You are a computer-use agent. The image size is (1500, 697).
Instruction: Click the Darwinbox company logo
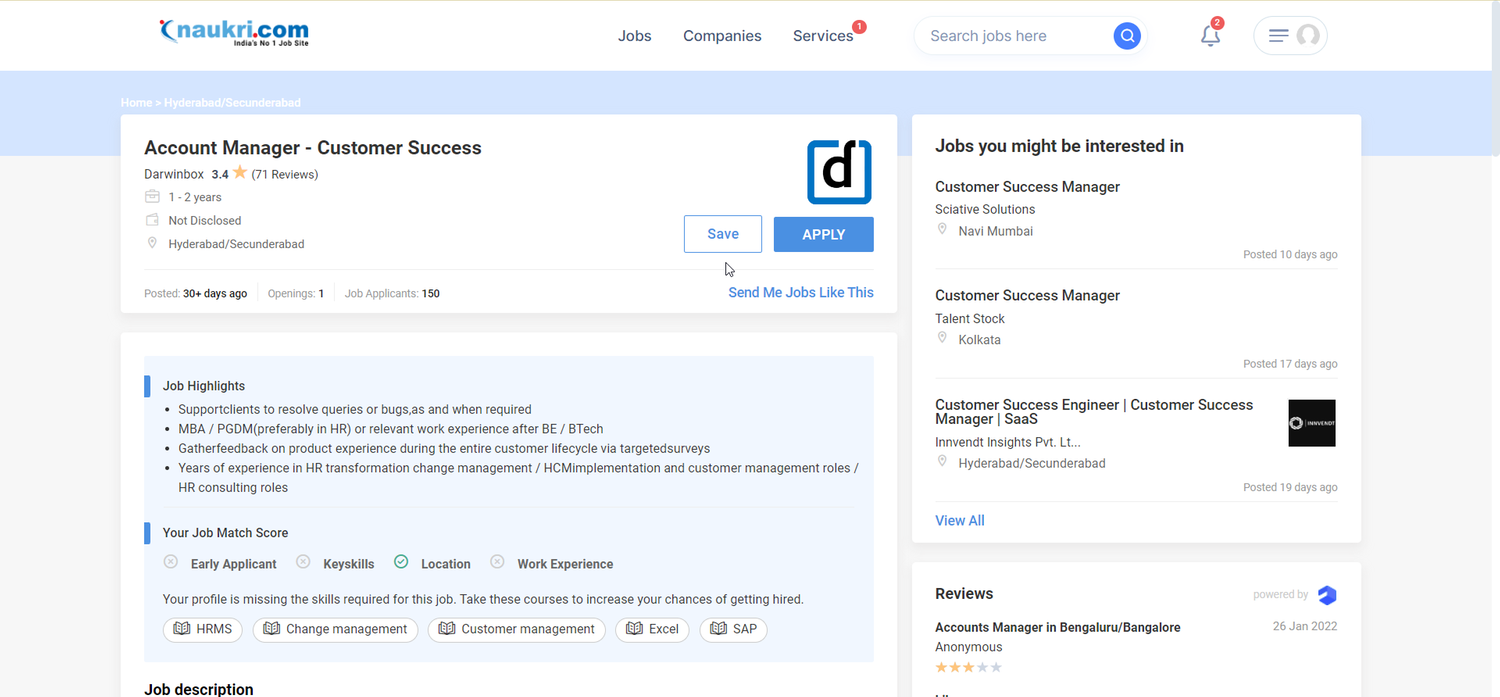pos(839,172)
